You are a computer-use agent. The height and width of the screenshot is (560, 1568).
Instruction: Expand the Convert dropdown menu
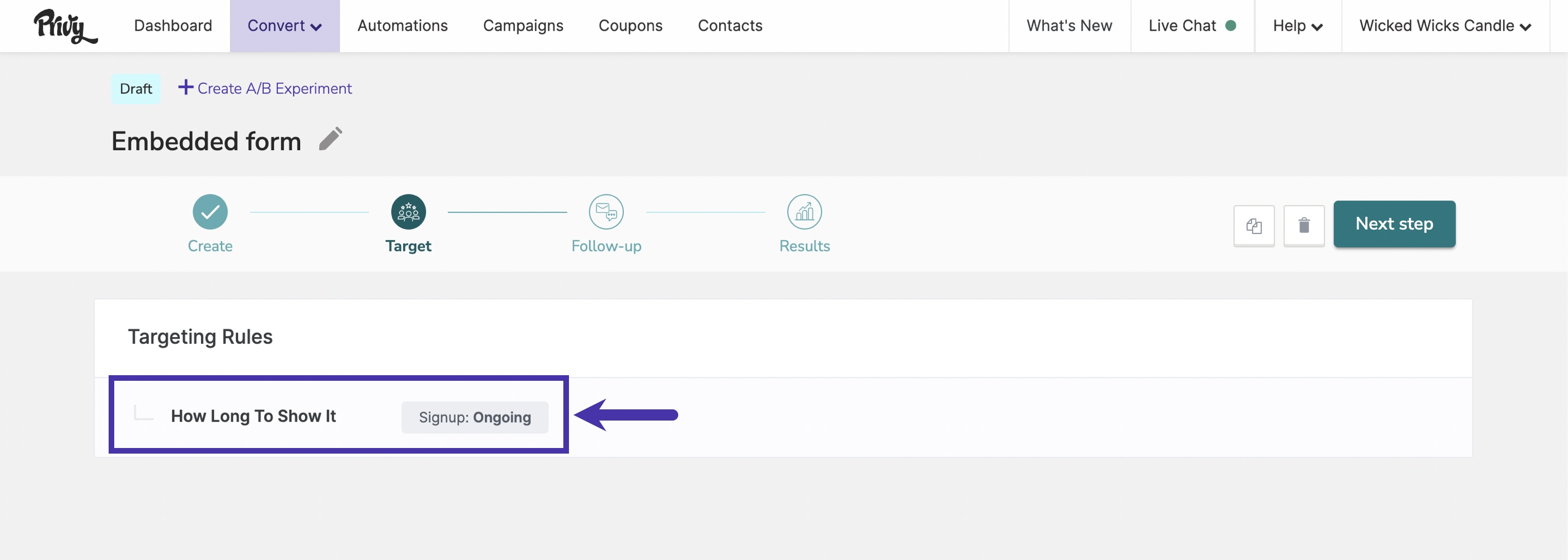click(x=284, y=26)
